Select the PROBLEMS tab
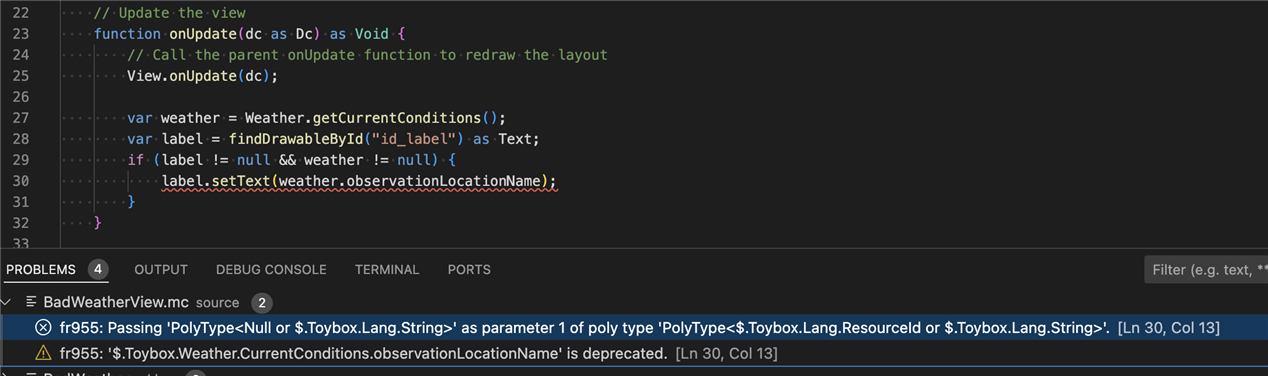Image resolution: width=1268 pixels, height=376 pixels. click(x=41, y=270)
